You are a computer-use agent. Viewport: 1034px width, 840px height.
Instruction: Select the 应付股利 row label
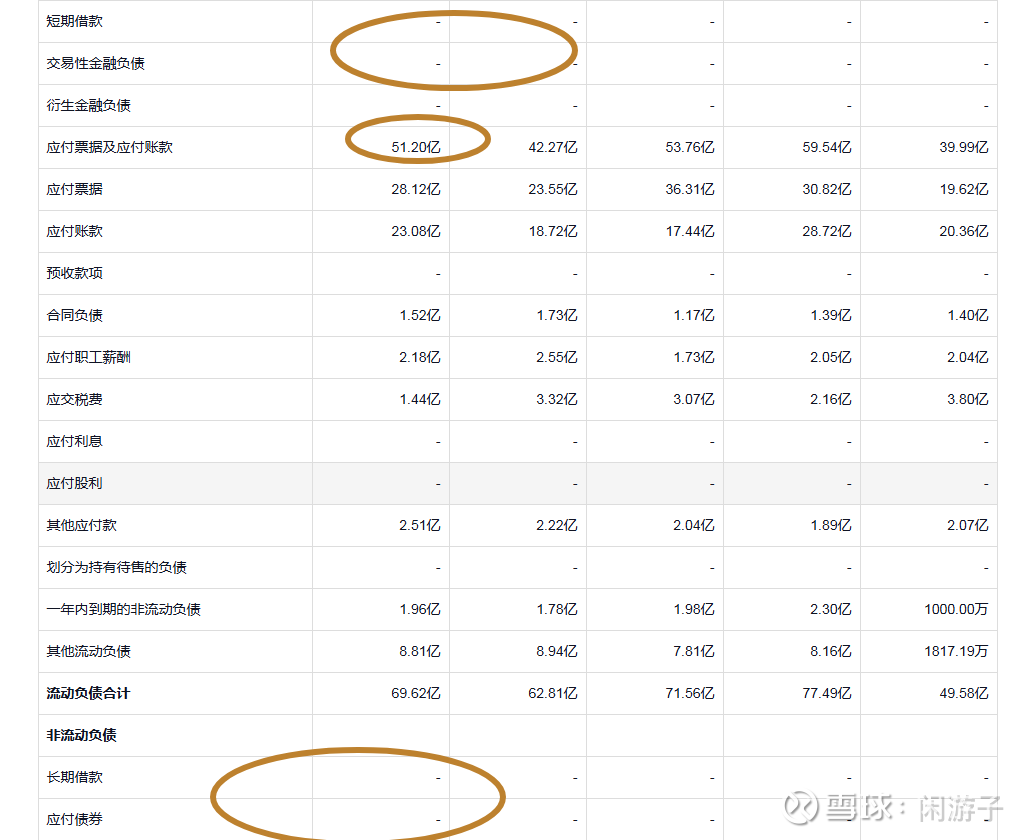click(75, 483)
